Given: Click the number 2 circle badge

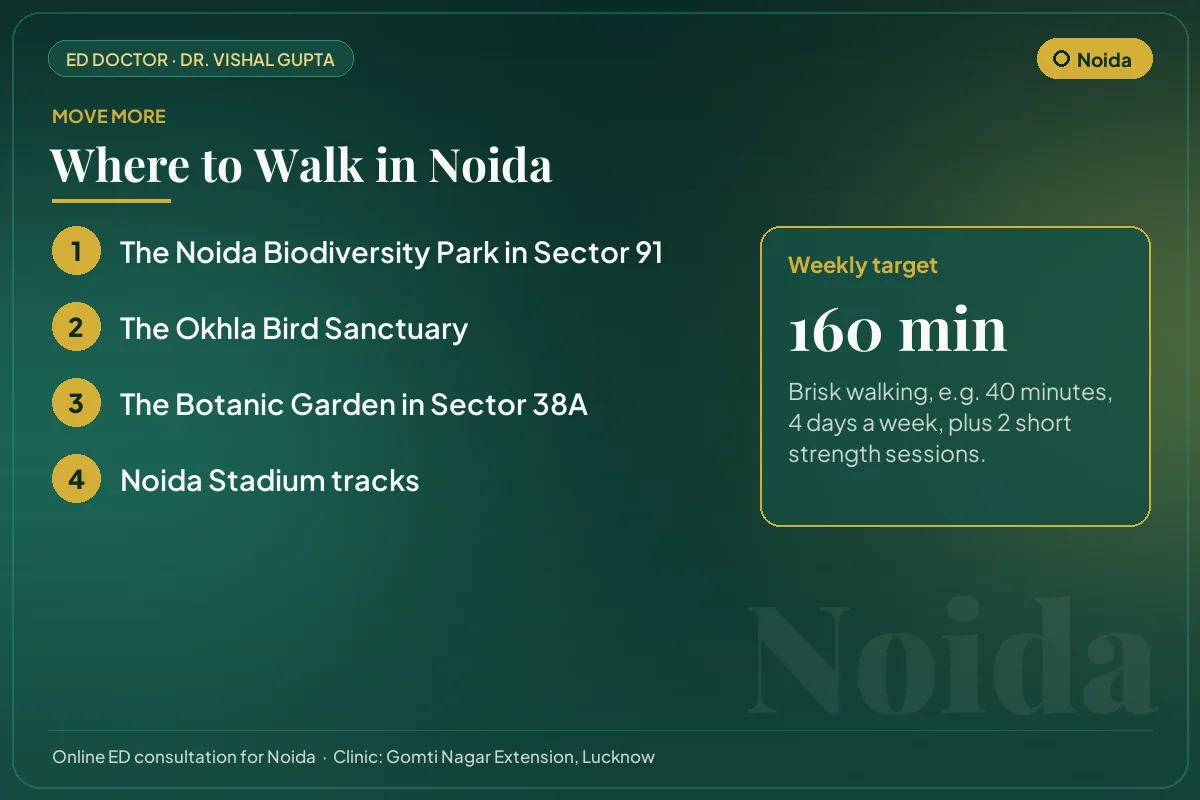Looking at the screenshot, I should [76, 327].
